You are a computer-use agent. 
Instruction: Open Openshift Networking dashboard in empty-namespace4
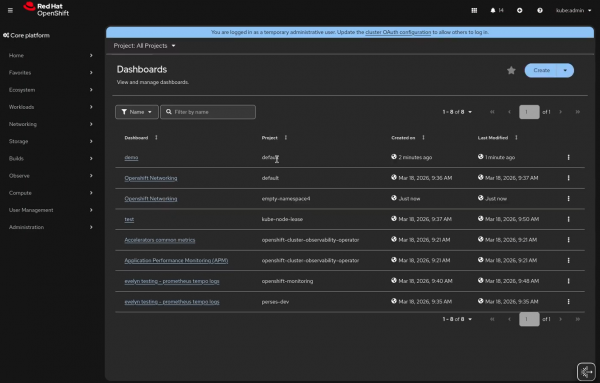click(151, 199)
